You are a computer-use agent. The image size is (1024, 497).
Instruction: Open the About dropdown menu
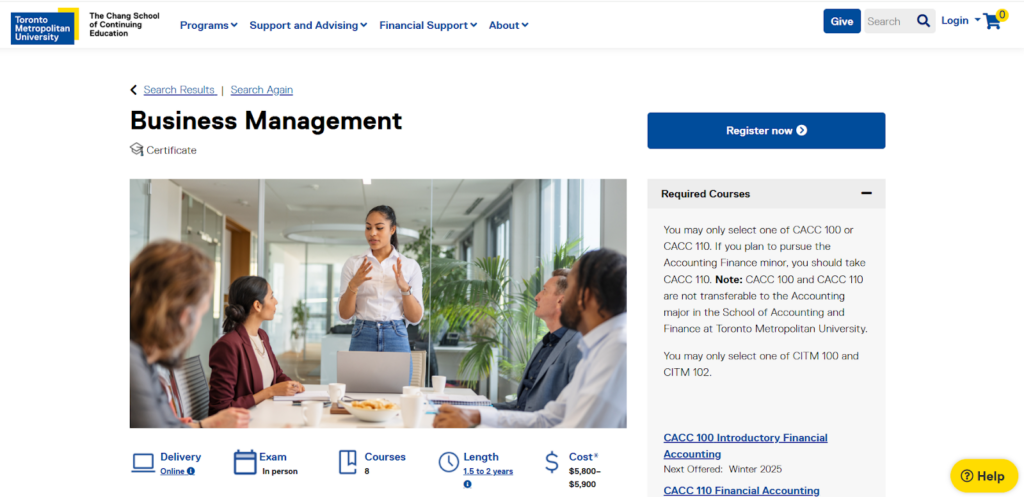point(509,25)
